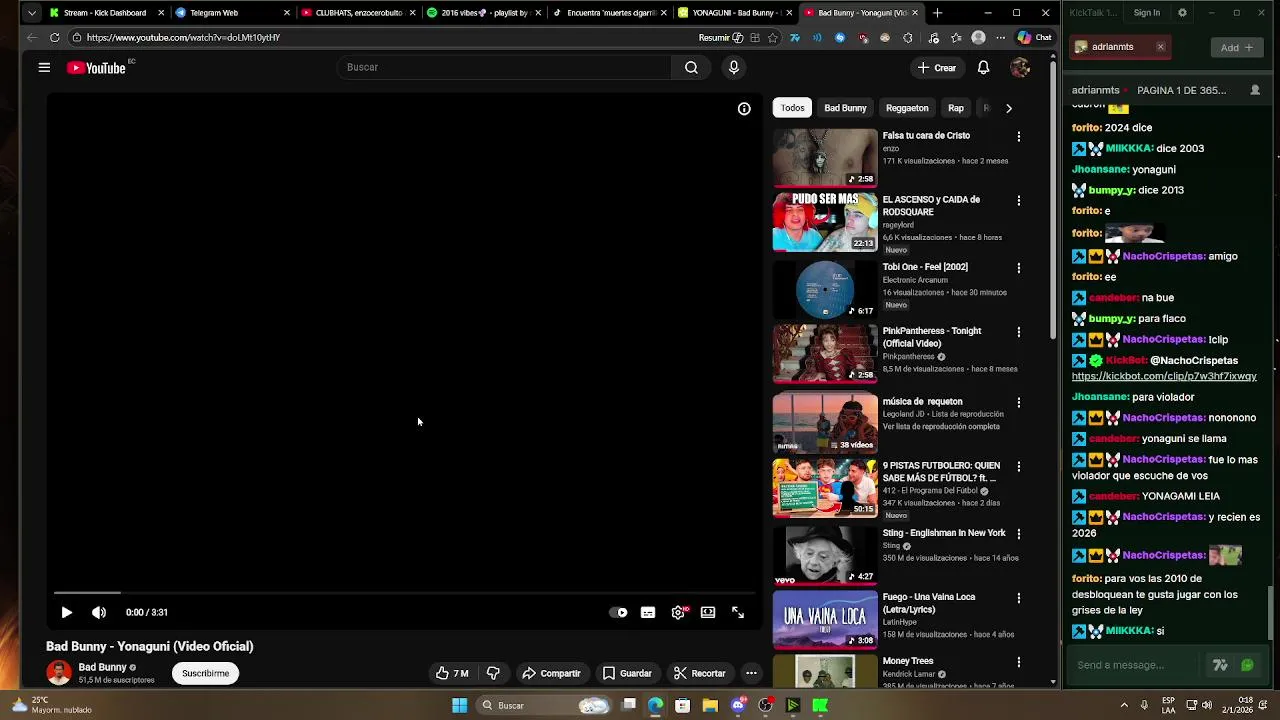Screen dimensions: 1280x720
Task: Open options for Tobi One - Feel video
Action: [1019, 268]
